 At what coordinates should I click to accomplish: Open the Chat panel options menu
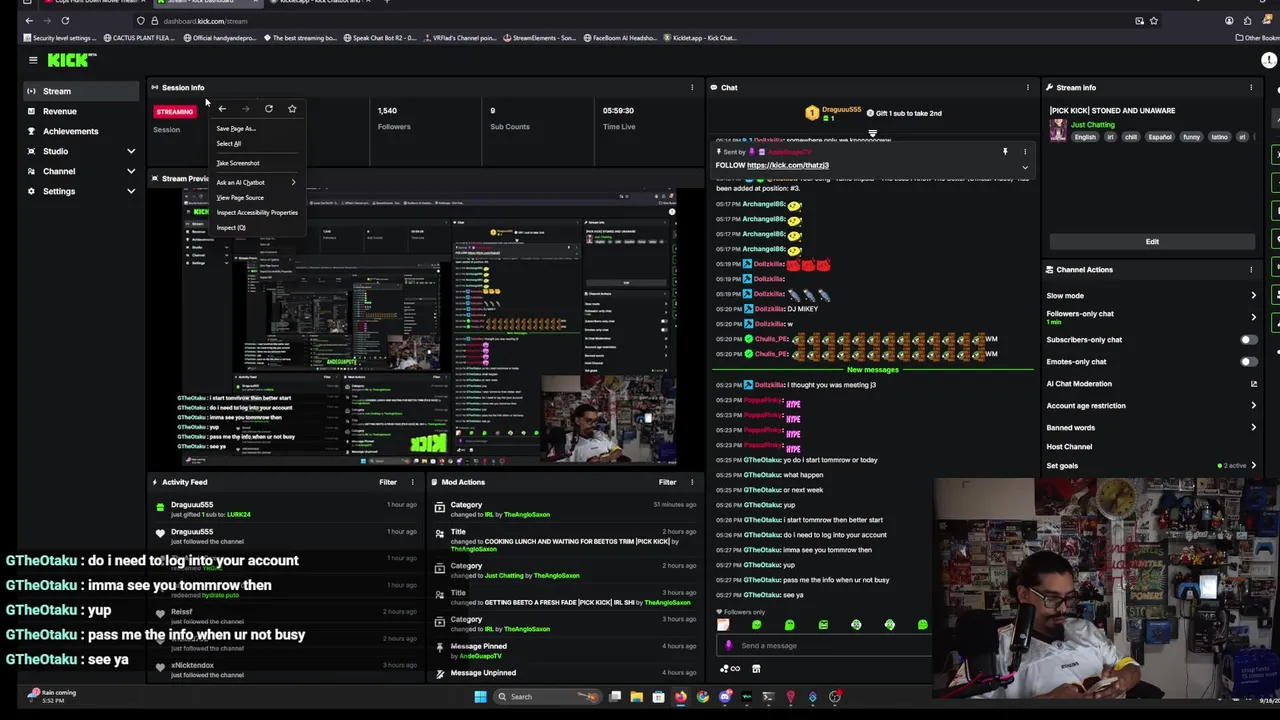click(x=1027, y=87)
